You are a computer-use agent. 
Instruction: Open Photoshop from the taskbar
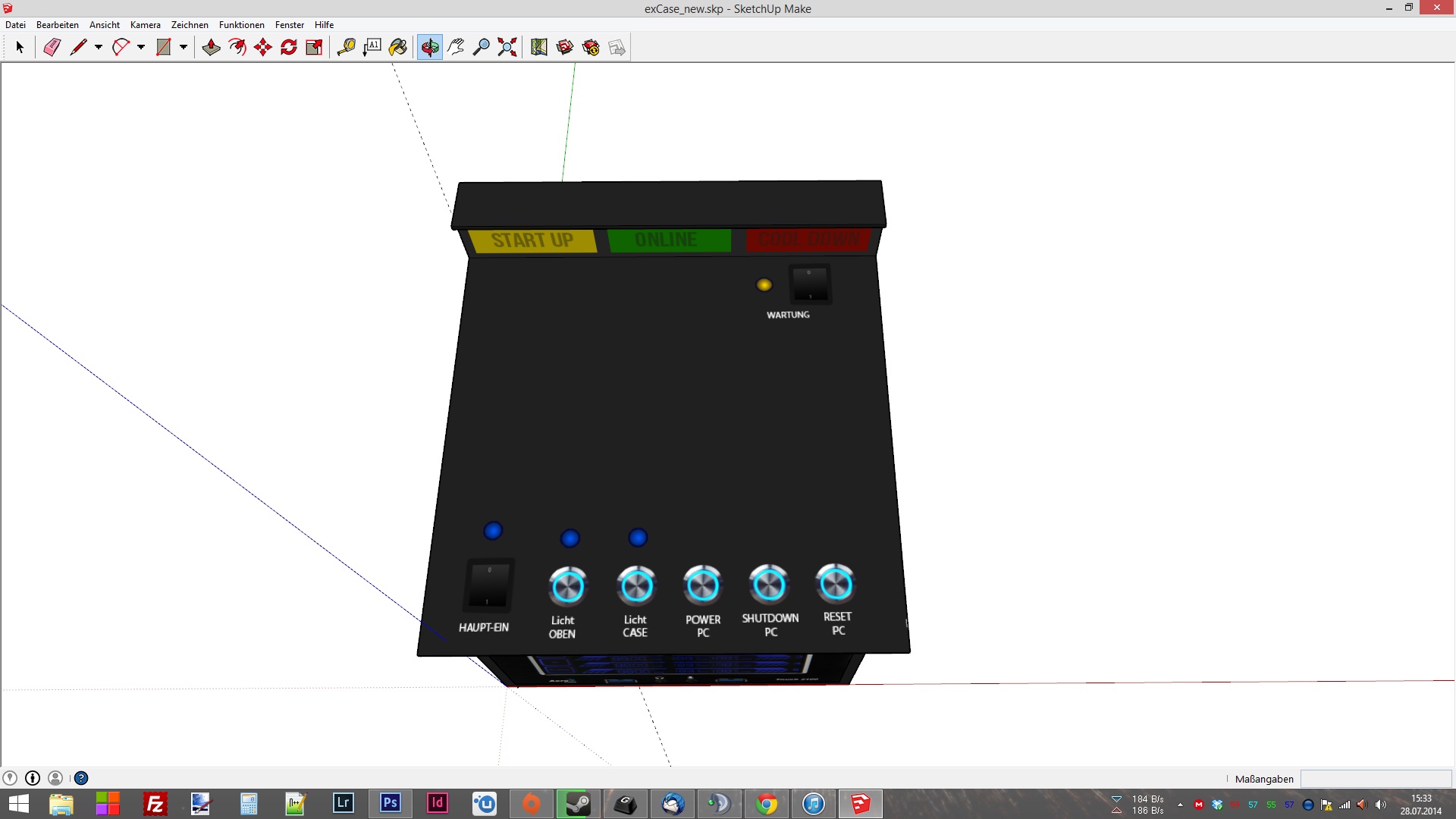(x=391, y=803)
